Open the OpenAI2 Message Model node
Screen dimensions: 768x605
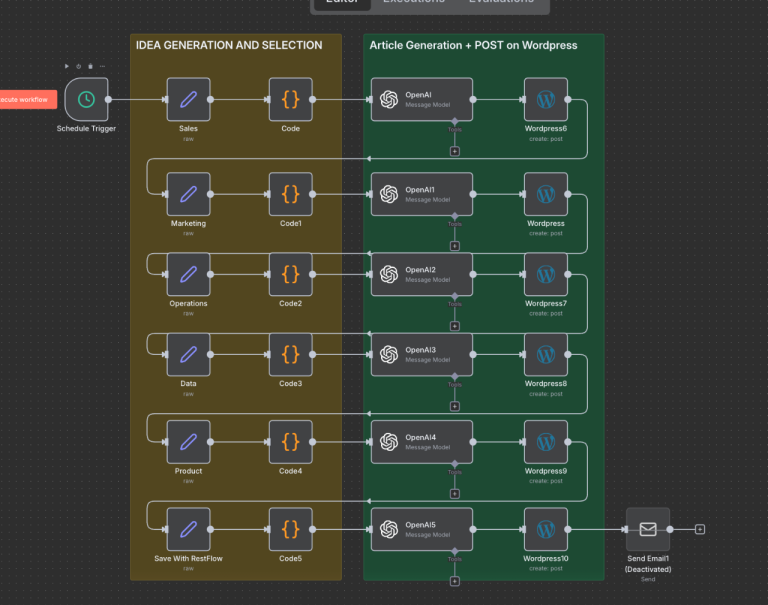pos(421,274)
